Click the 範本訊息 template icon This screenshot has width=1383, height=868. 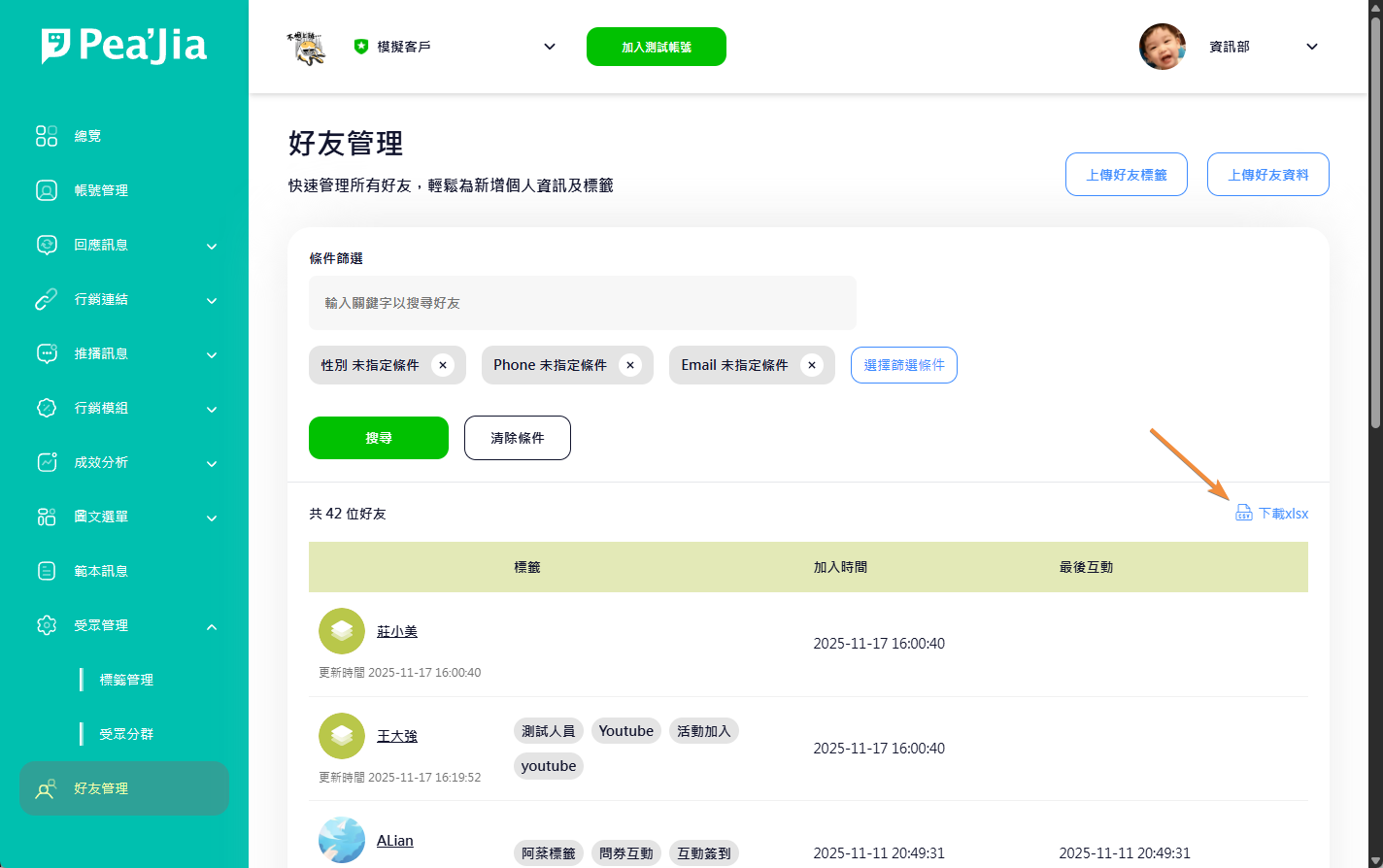tap(47, 571)
